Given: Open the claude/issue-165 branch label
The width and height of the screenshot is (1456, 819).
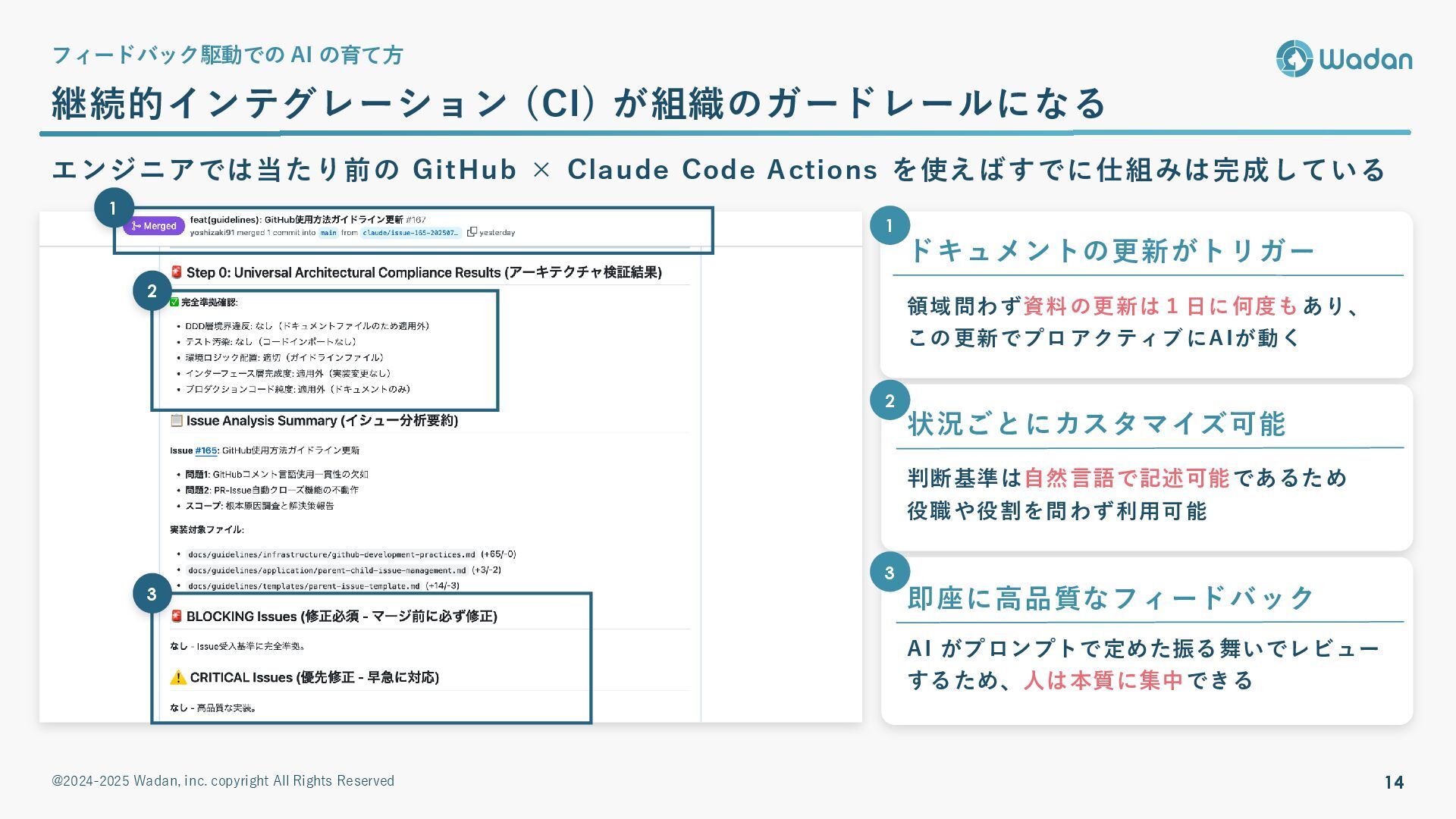Looking at the screenshot, I should 410,233.
